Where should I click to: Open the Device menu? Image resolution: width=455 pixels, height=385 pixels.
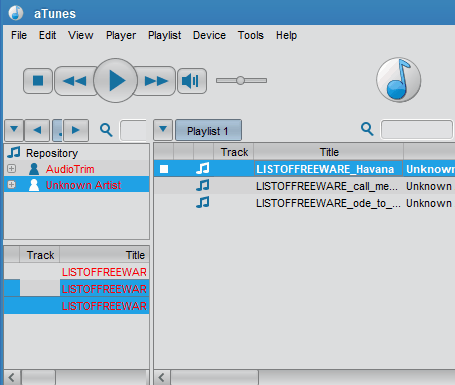tap(209, 35)
